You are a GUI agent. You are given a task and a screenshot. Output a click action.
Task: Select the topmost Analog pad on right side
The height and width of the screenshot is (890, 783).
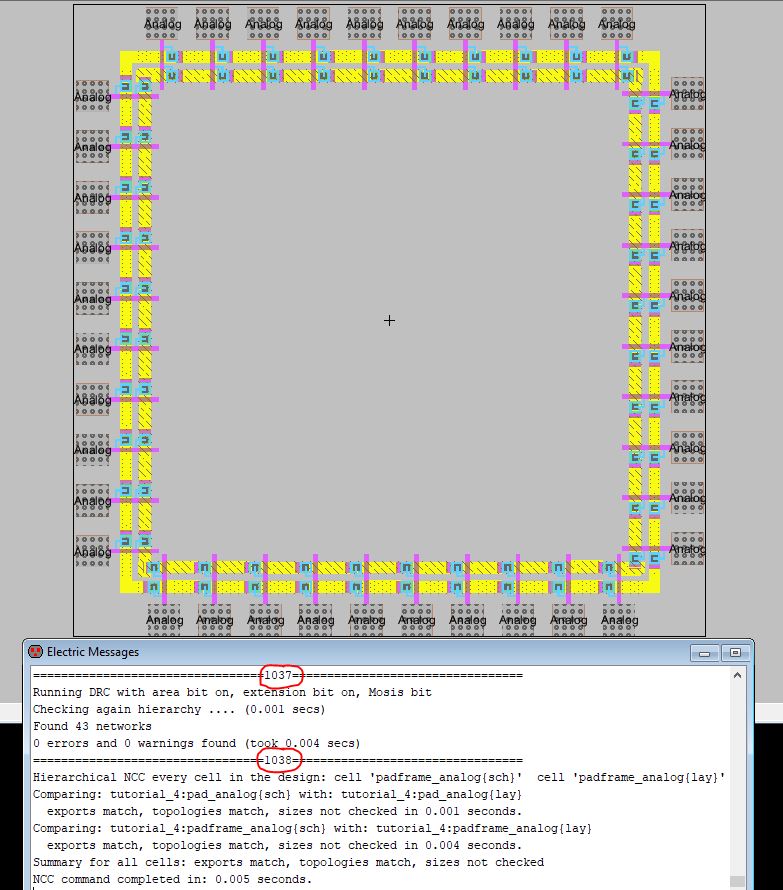pyautogui.click(x=687, y=93)
